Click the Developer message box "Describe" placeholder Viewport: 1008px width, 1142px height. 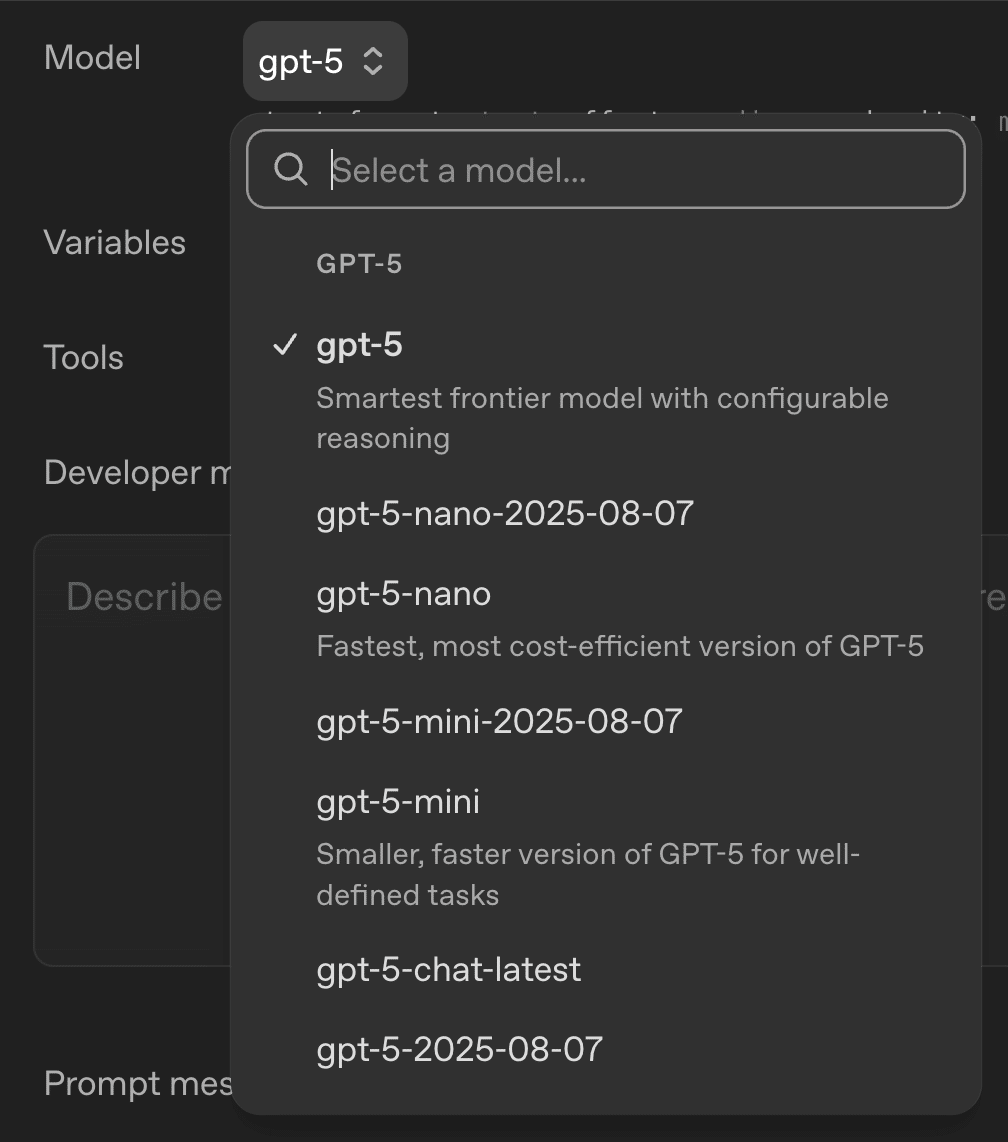click(x=144, y=597)
